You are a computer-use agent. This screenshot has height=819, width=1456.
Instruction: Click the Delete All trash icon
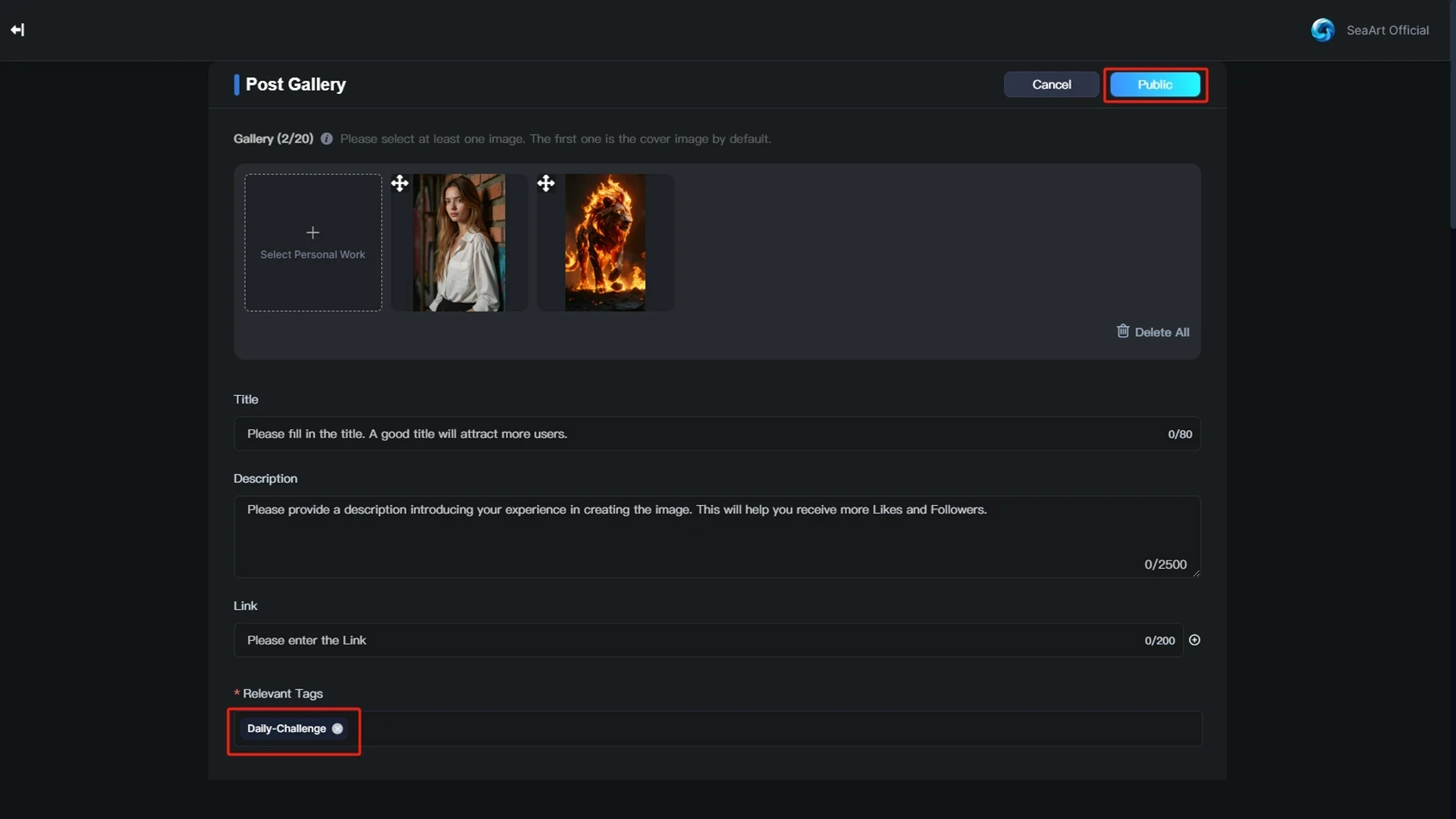point(1123,331)
